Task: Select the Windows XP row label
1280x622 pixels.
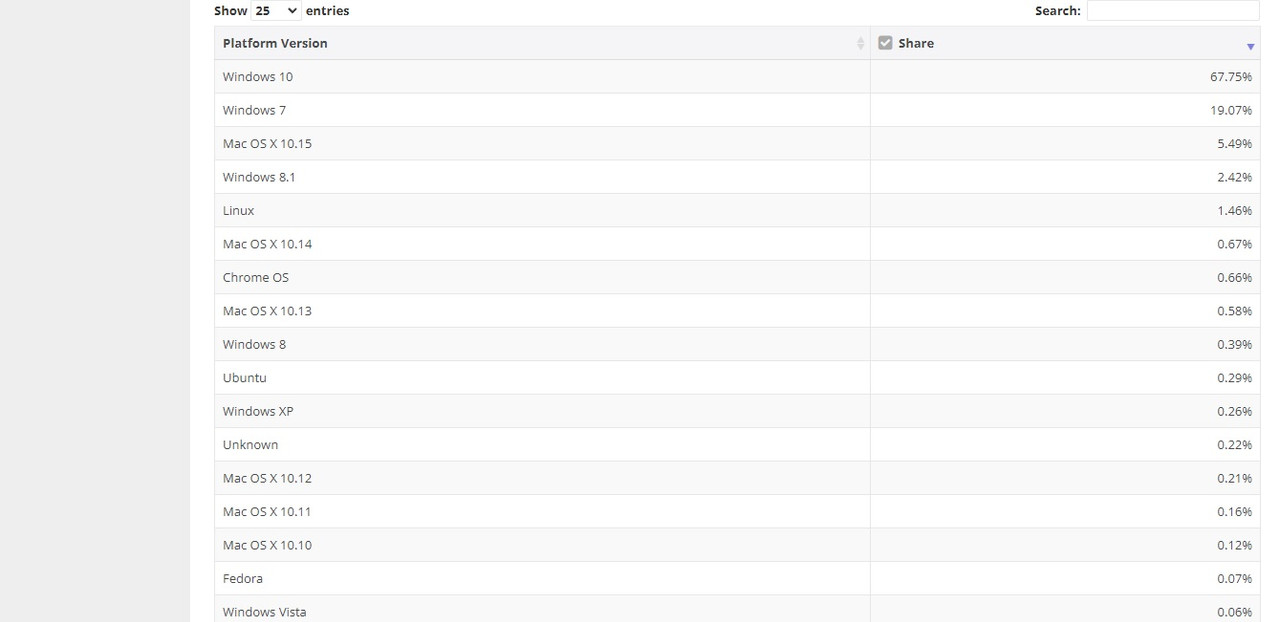Action: (258, 412)
